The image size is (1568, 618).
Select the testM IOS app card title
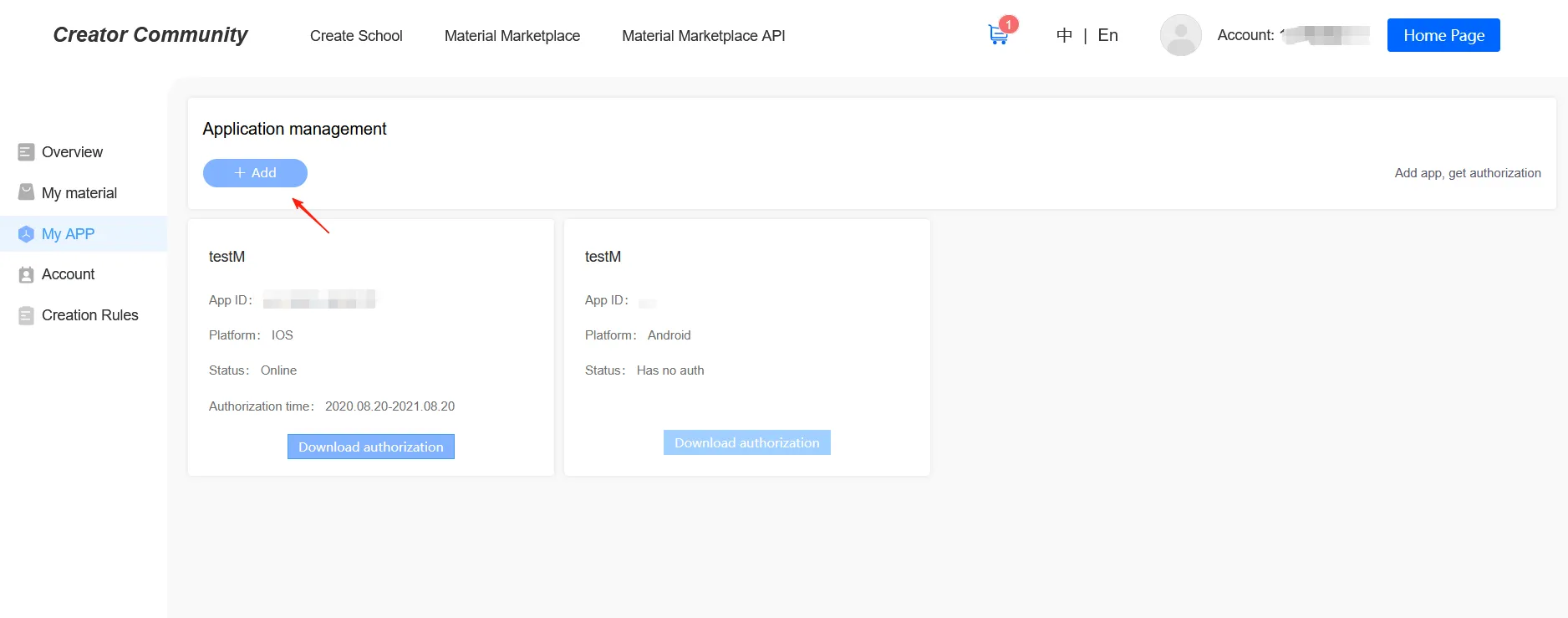pos(227,257)
